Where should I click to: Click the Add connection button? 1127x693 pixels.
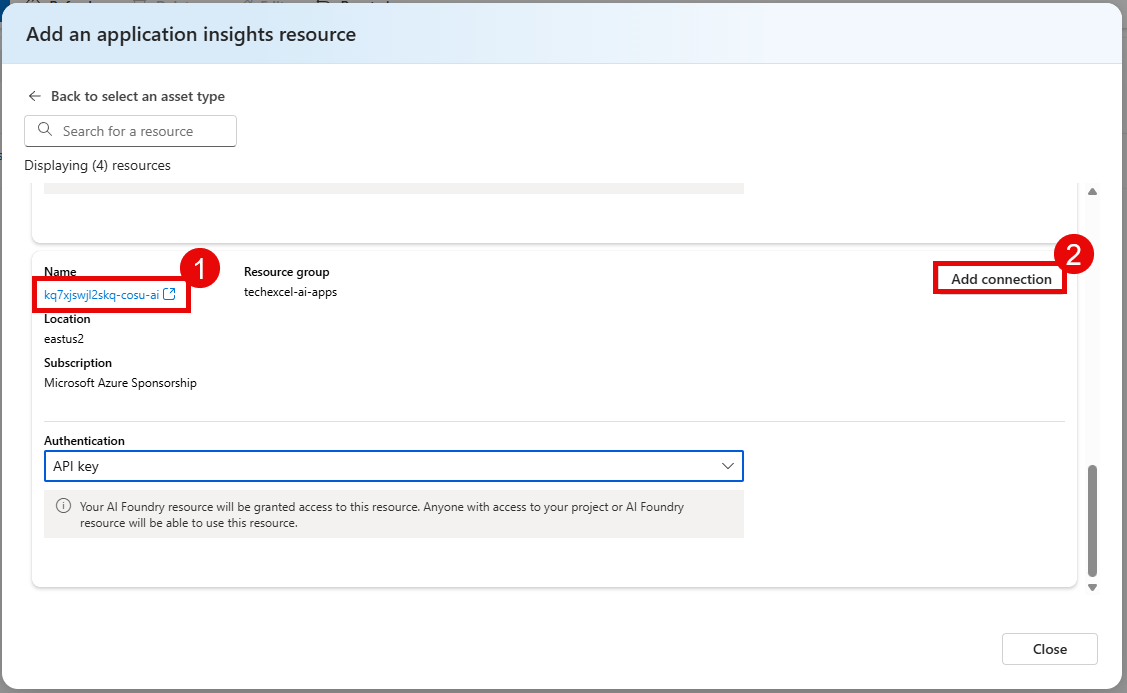coord(1000,278)
